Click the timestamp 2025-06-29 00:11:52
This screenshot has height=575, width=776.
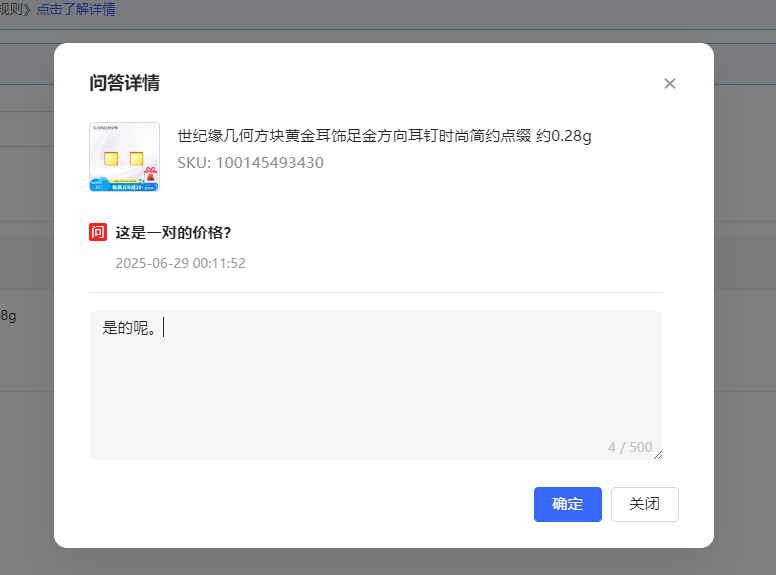(x=180, y=264)
